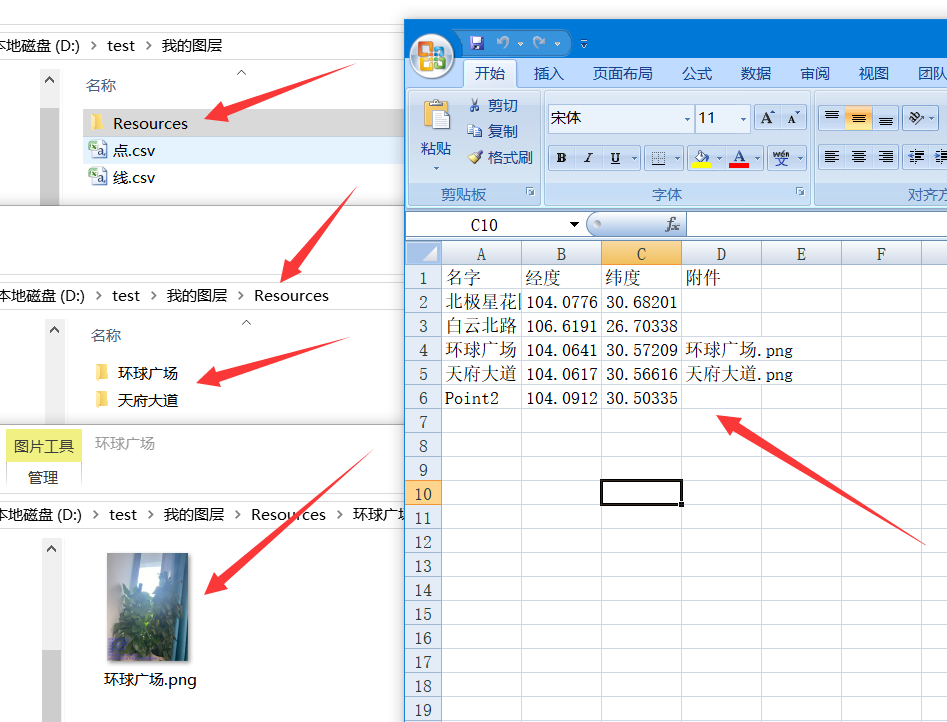Screen dimensions: 947x722
Task: Click the Name Box showing C10
Action: pyautogui.click(x=484, y=225)
